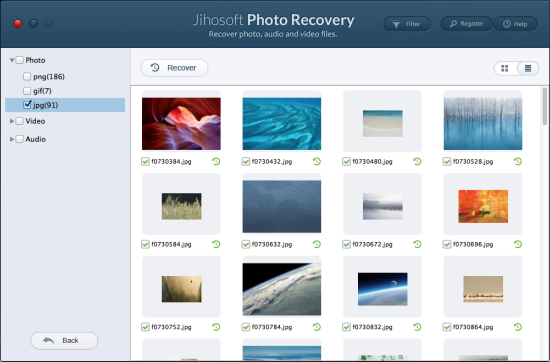Click the recover icon next to f0730432.jpg

pos(317,161)
